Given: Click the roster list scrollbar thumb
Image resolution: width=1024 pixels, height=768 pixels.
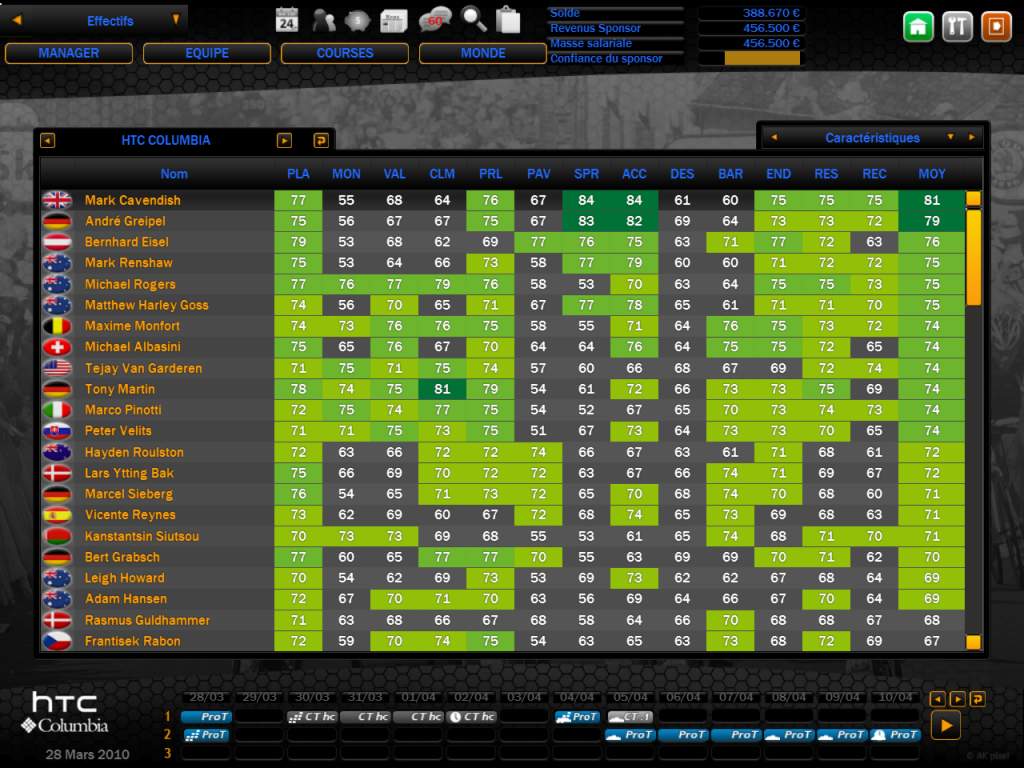Looking at the screenshot, I should [973, 257].
